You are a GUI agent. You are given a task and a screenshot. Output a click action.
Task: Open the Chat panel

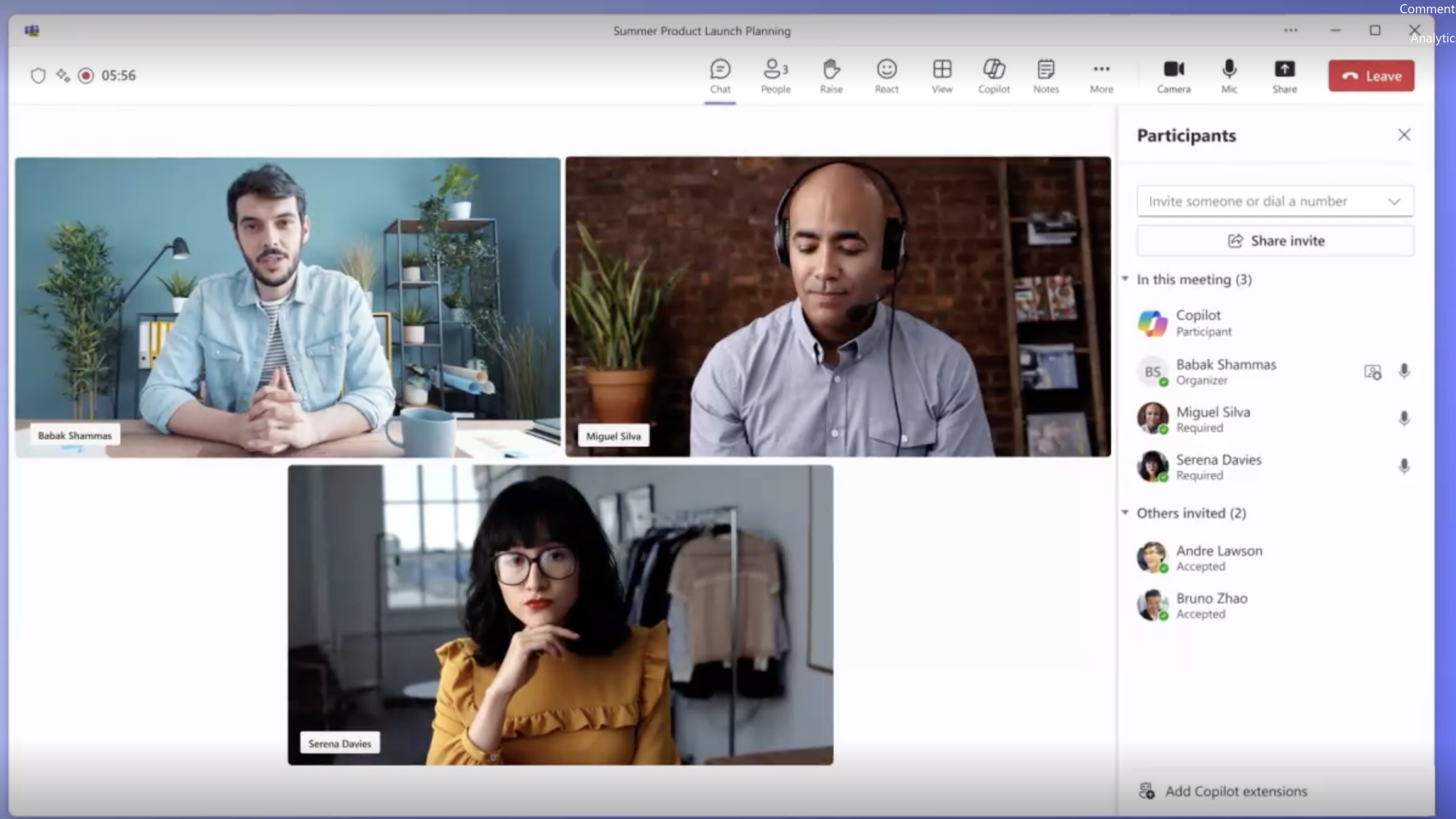720,75
